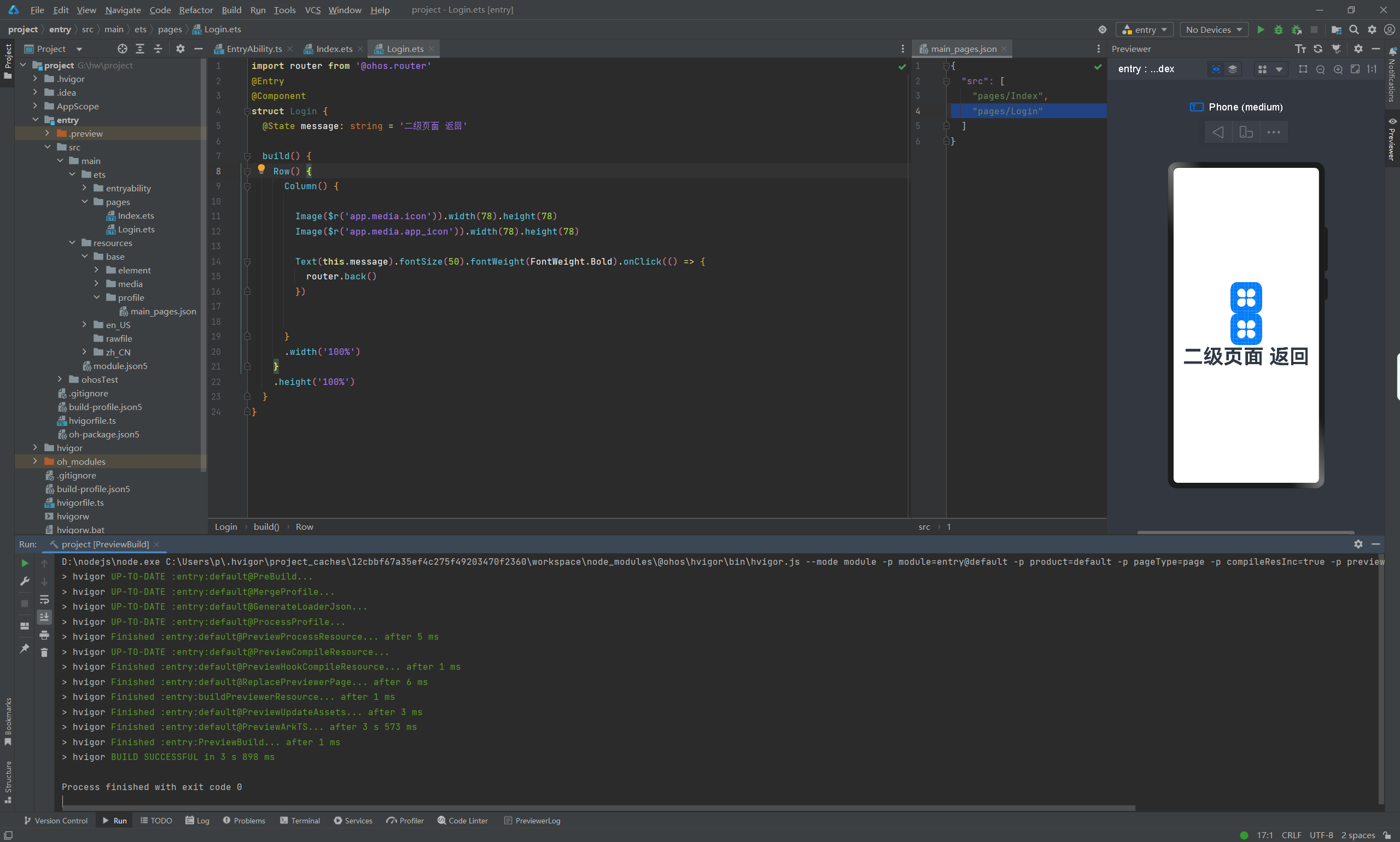Toggle scroll to end in Run console

pos(44,617)
